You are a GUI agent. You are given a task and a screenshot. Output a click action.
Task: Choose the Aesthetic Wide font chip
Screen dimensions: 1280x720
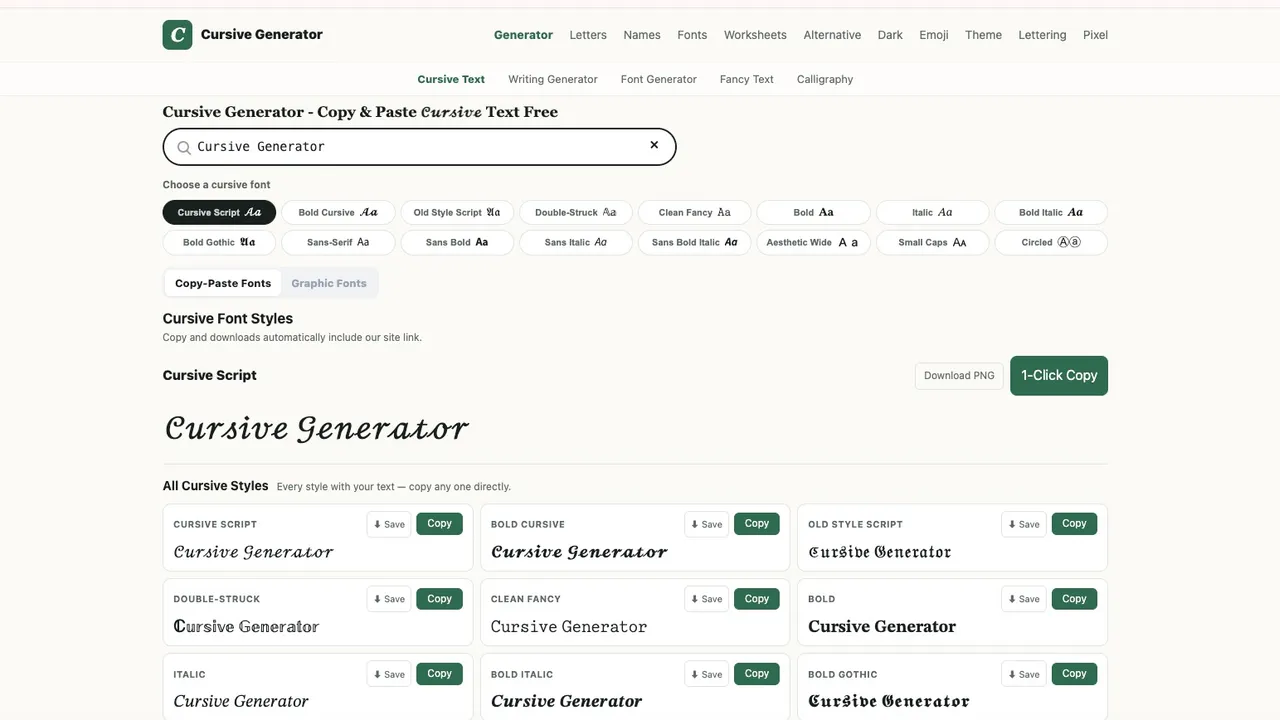coord(813,242)
